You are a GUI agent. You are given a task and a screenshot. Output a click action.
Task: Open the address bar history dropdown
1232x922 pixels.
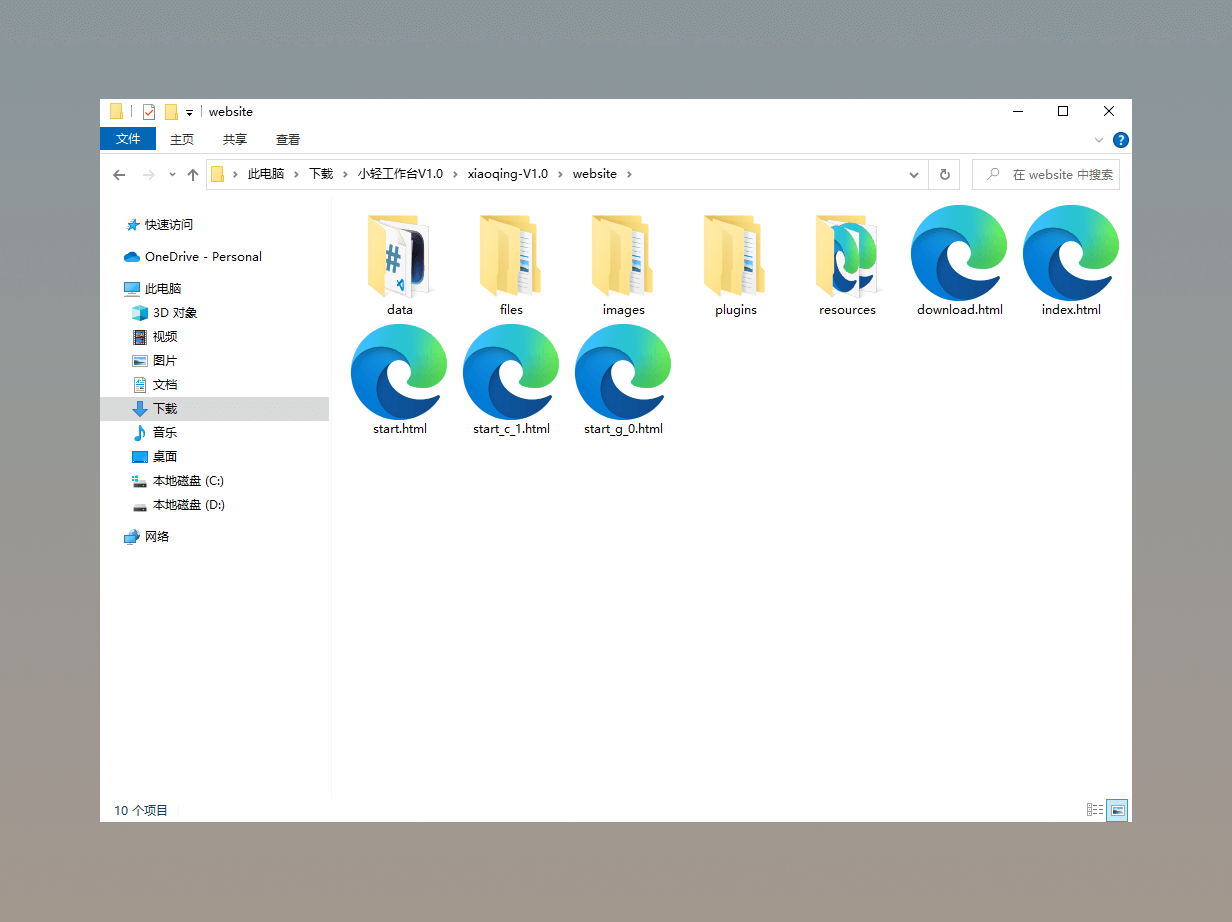click(x=914, y=174)
